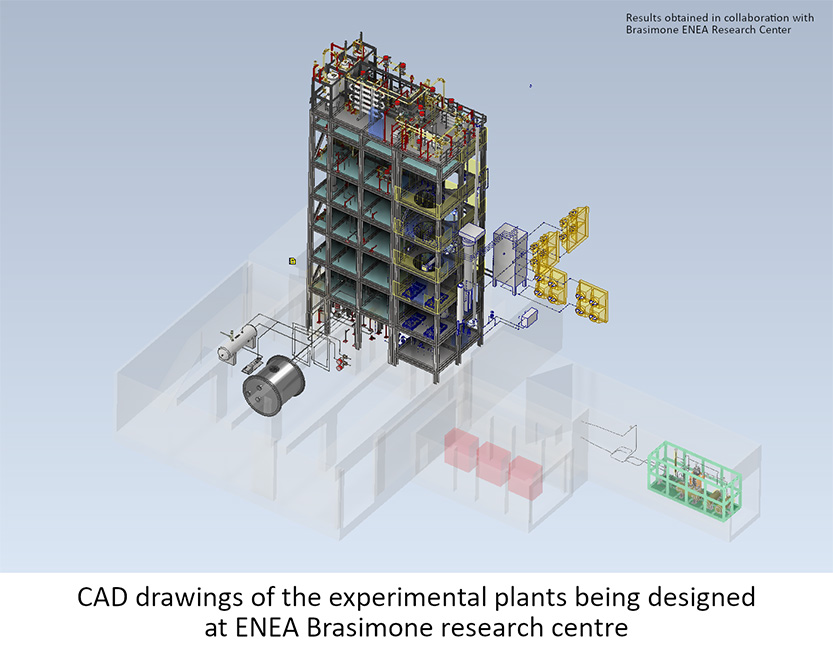Viewport: 833px width, 655px height.
Task: Select the multi-storey steel tower structure
Action: (397, 207)
